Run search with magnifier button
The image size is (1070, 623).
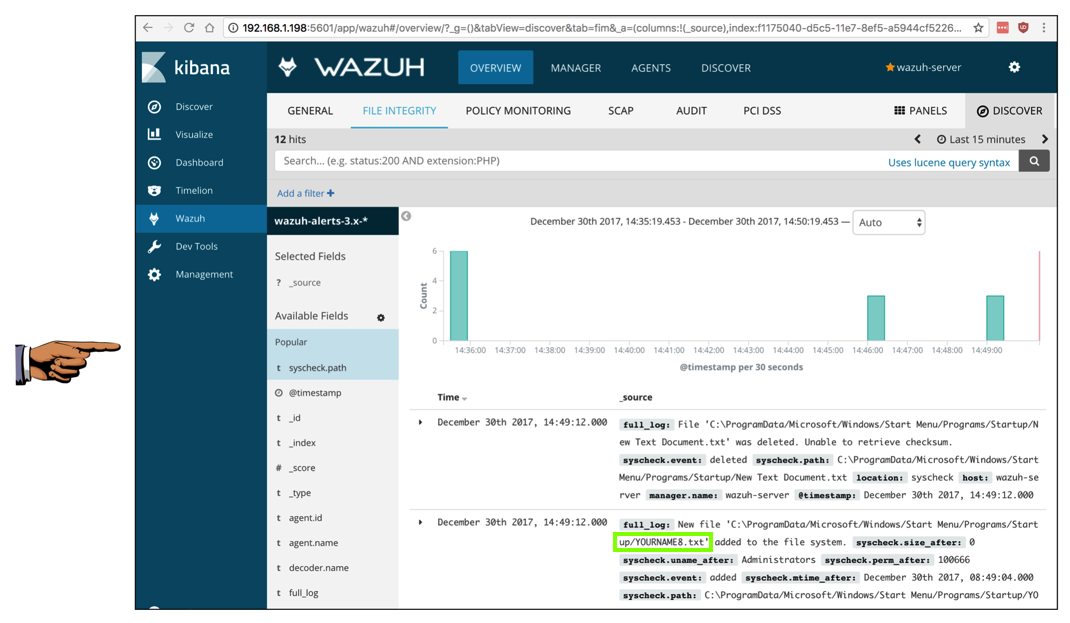tap(1034, 161)
